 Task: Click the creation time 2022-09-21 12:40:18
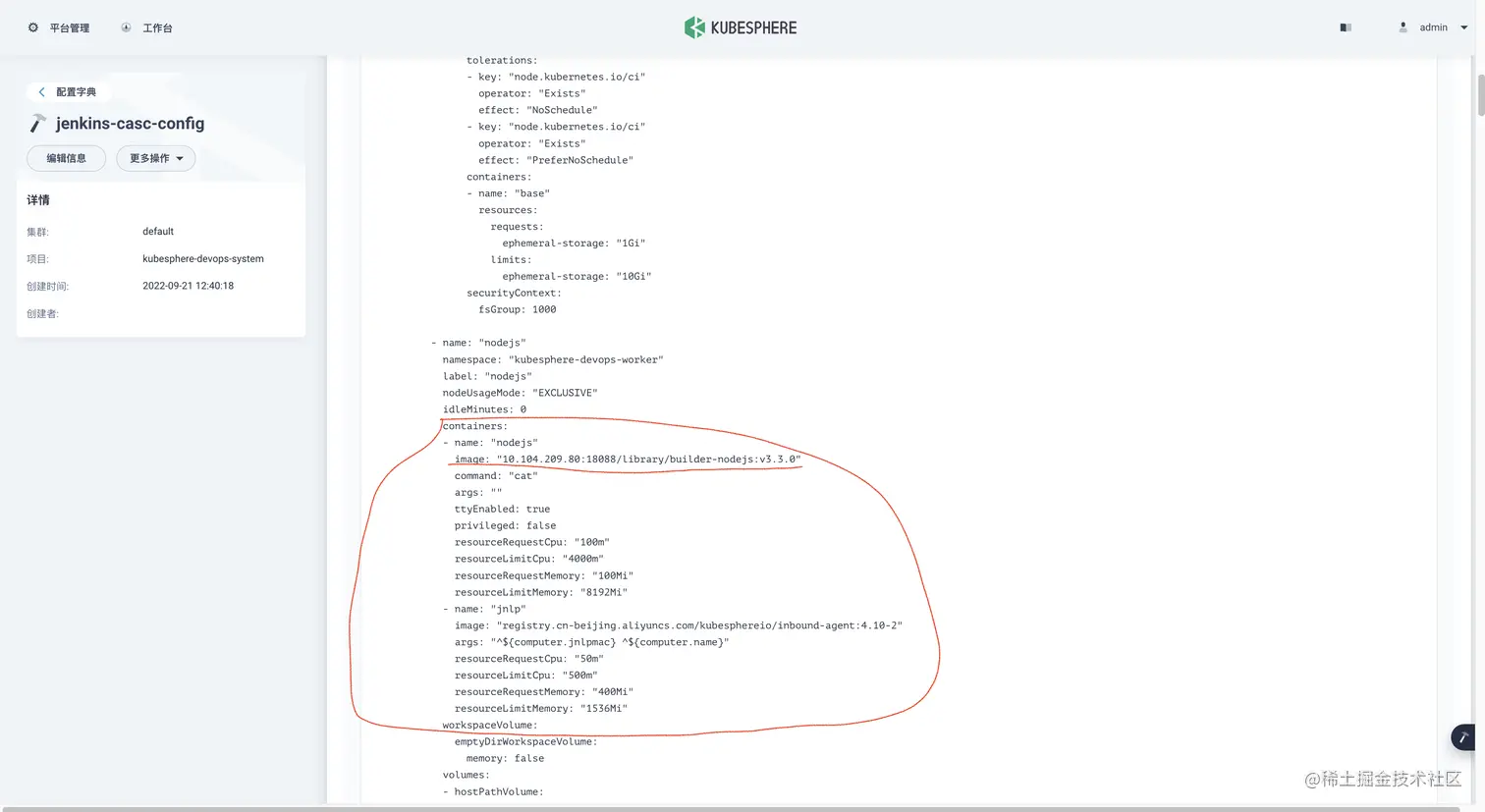click(x=188, y=287)
